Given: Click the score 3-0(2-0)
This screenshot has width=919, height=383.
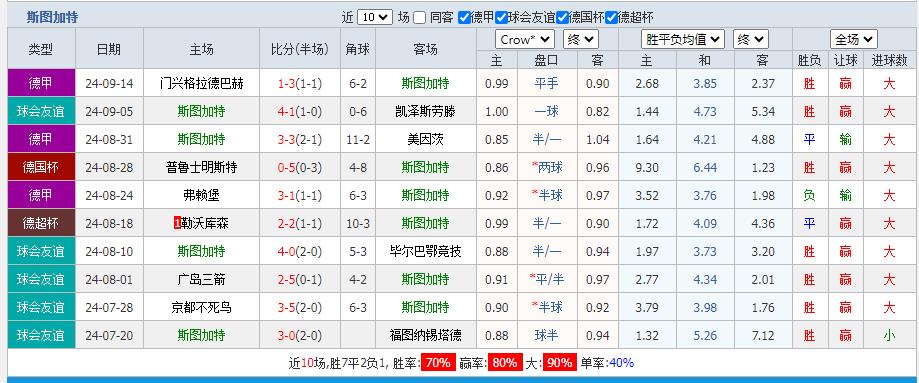Looking at the screenshot, I should pyautogui.click(x=299, y=335).
